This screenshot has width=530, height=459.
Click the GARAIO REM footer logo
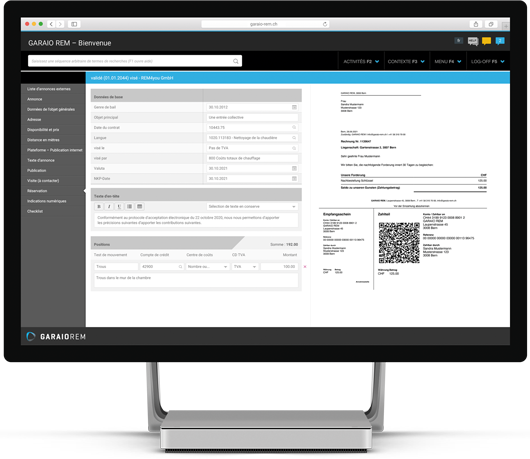point(56,337)
